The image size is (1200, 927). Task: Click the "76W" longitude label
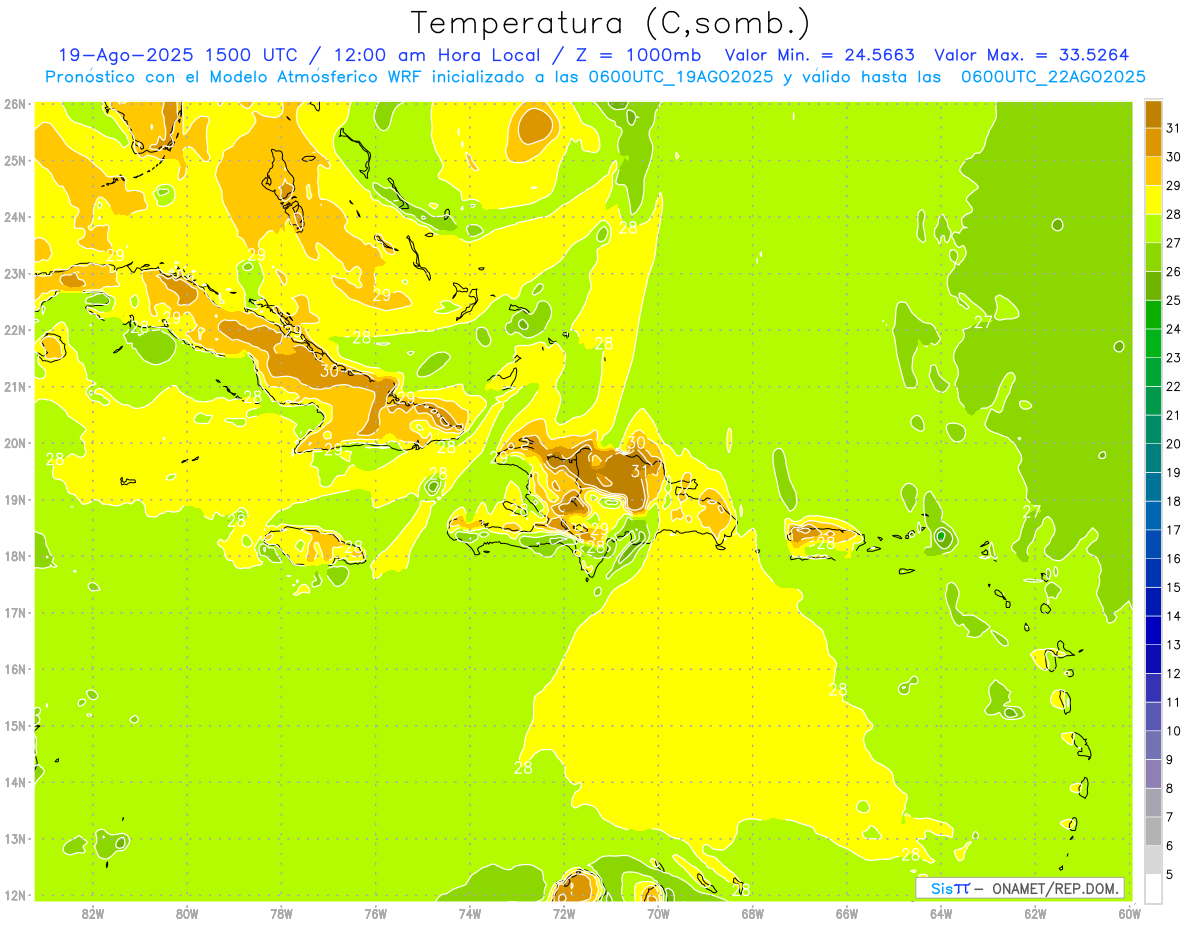[375, 914]
